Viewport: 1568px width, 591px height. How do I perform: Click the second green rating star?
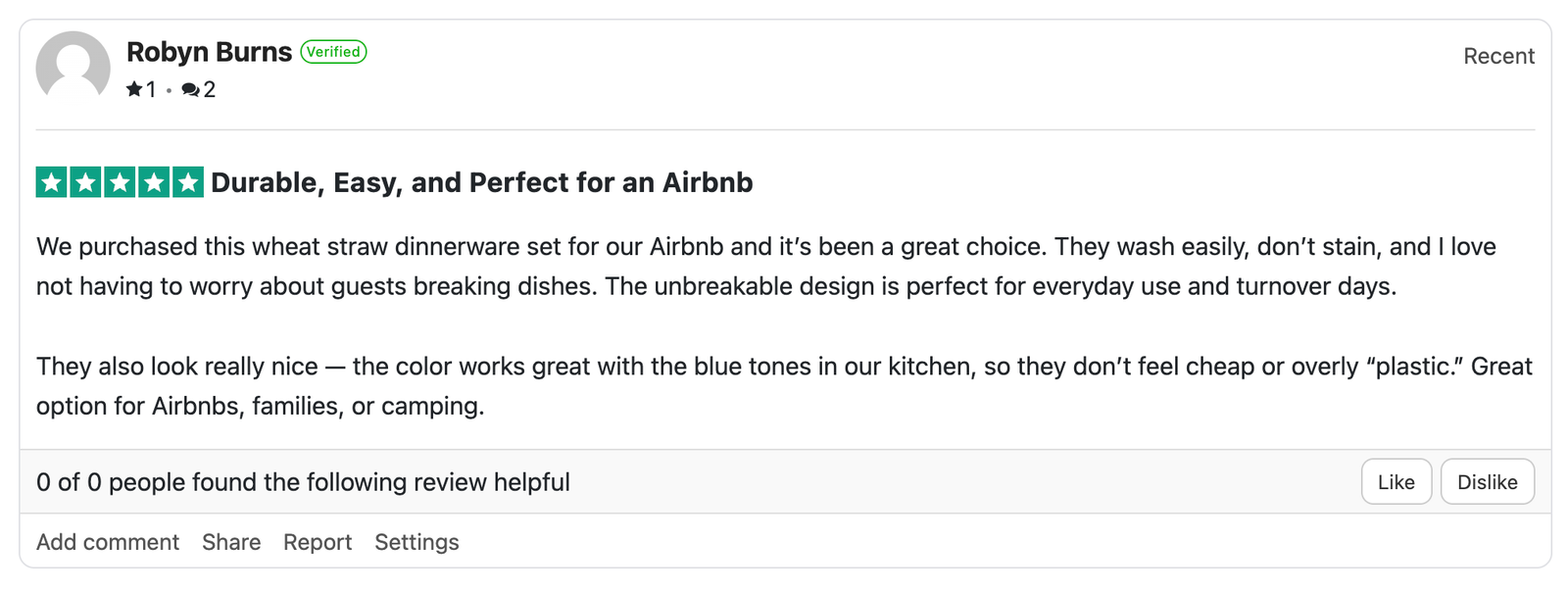coord(86,182)
